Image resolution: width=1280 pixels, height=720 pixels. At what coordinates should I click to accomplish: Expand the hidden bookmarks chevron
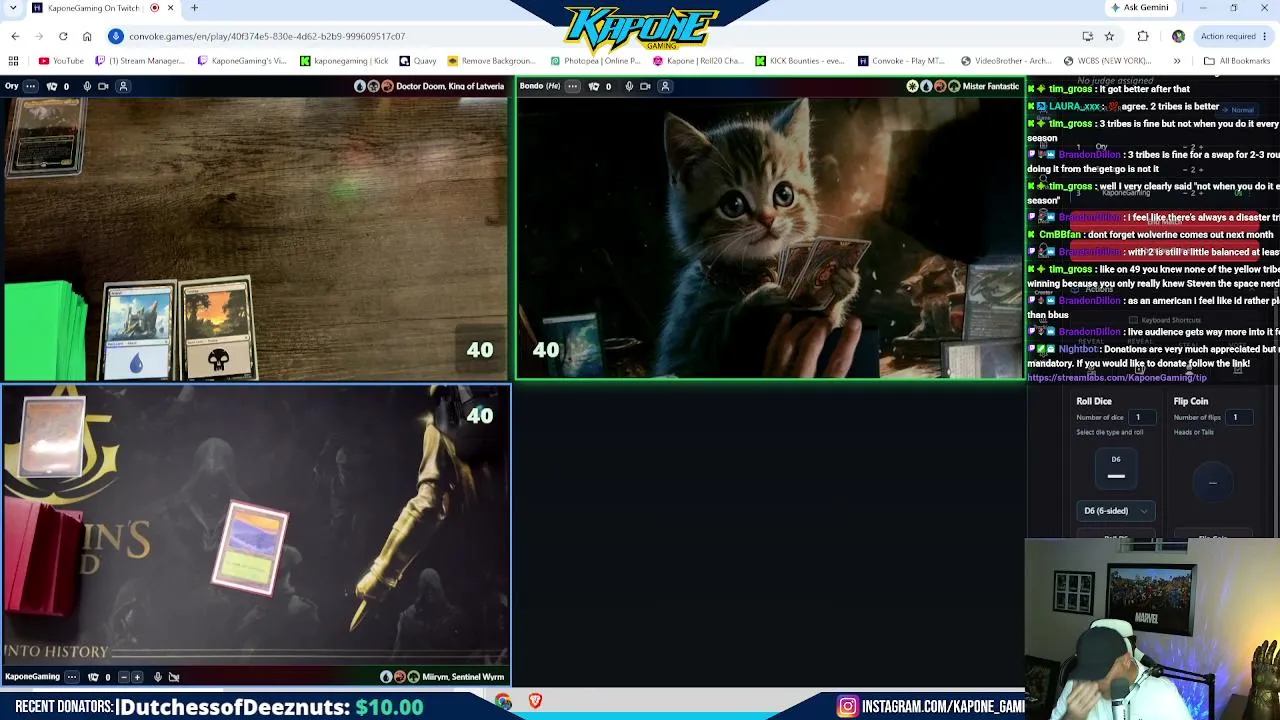1177,61
